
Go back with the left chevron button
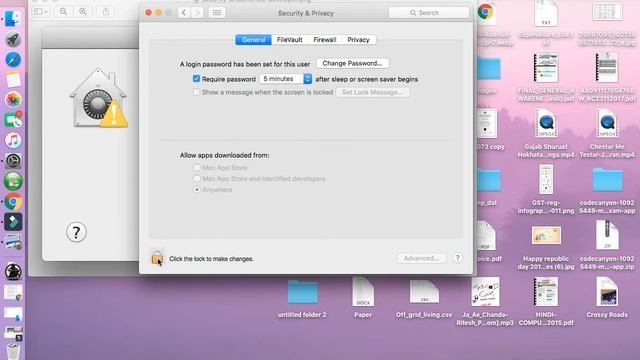184,13
